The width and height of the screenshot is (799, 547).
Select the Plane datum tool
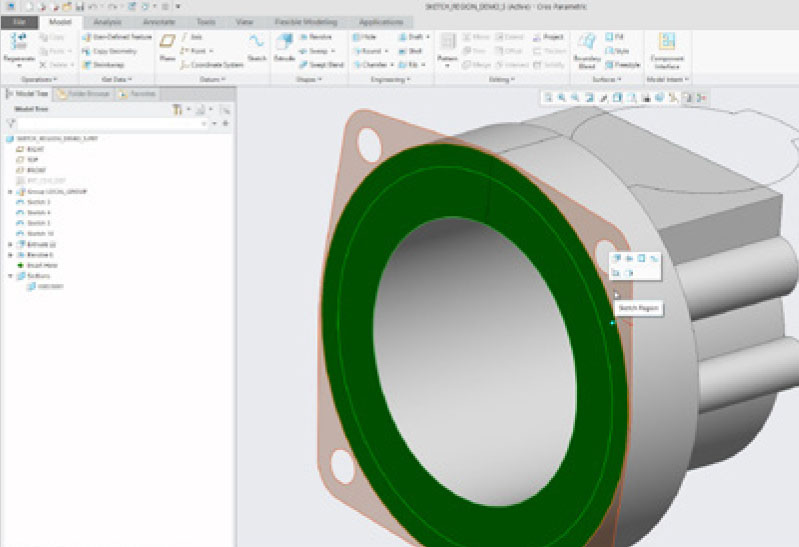point(167,47)
